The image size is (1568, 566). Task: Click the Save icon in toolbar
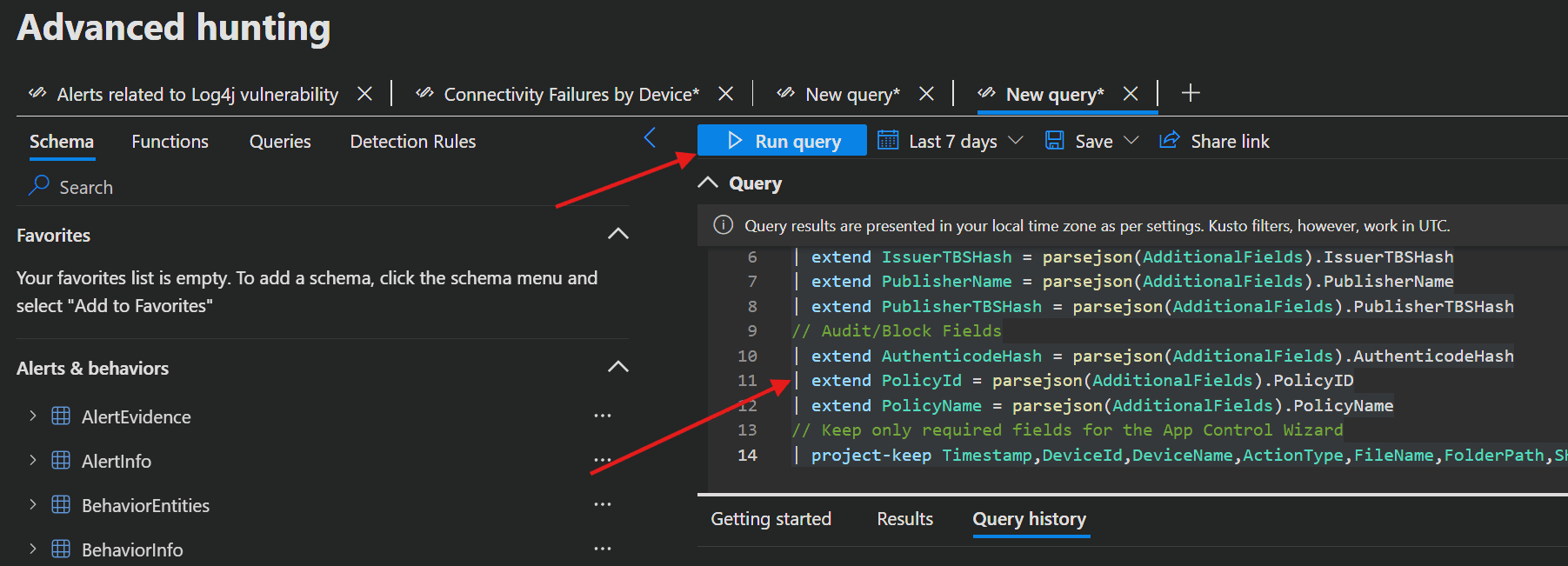point(1055,141)
